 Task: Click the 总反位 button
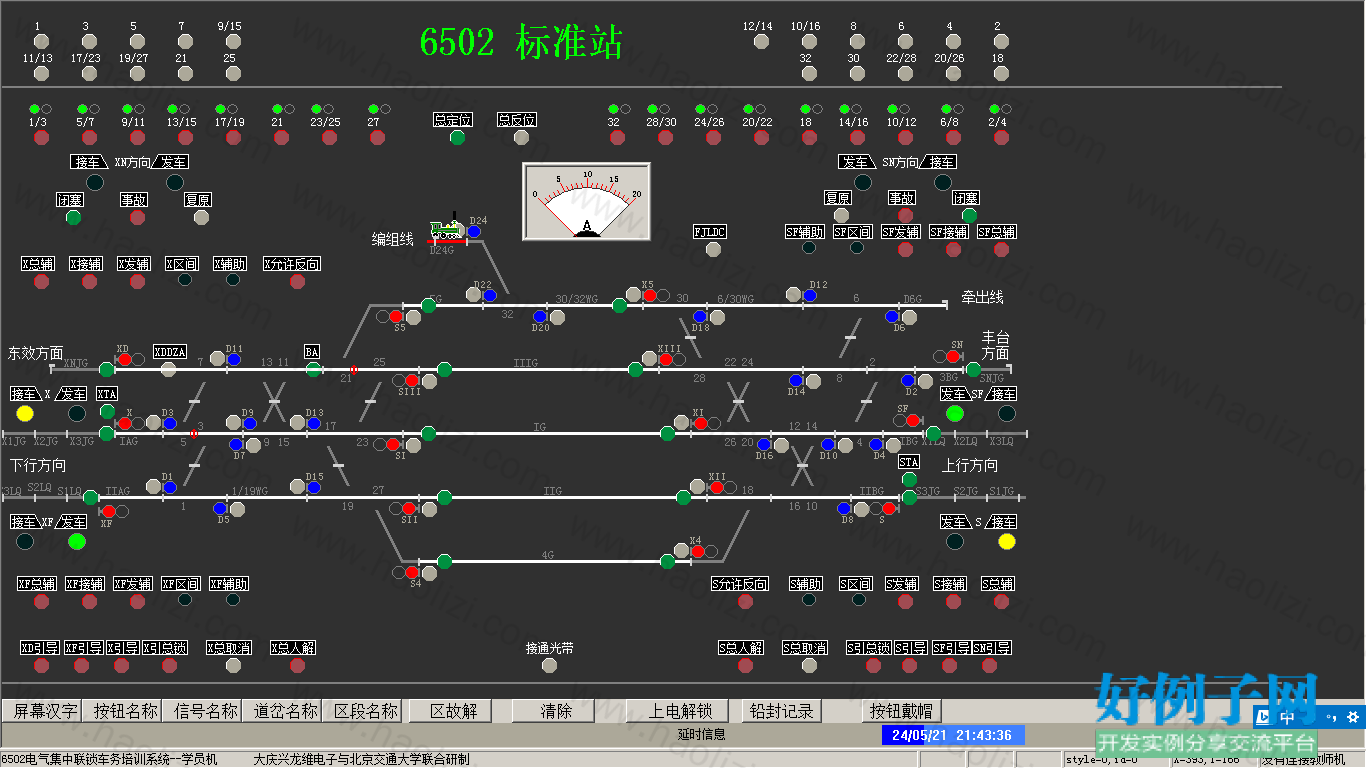521,137
